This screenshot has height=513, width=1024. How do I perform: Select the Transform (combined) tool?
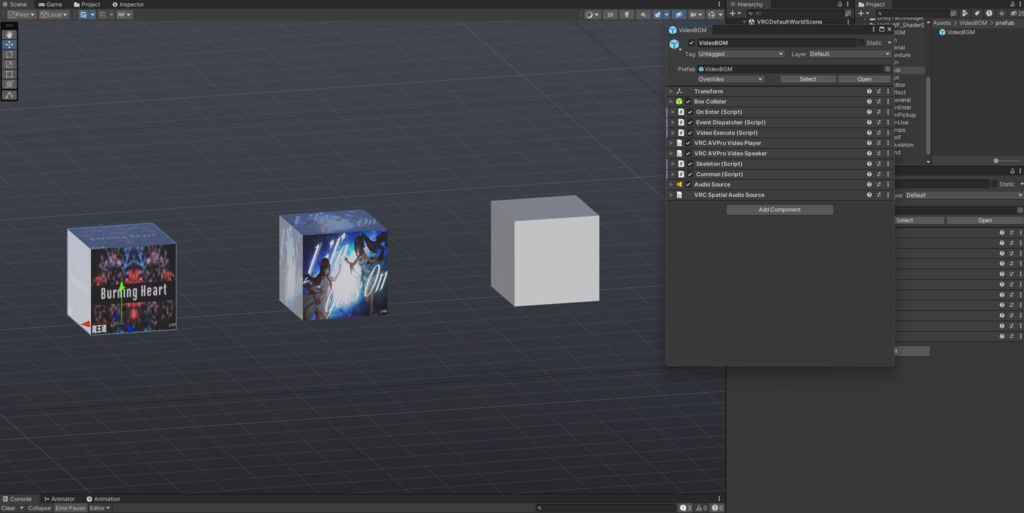[x=9, y=84]
